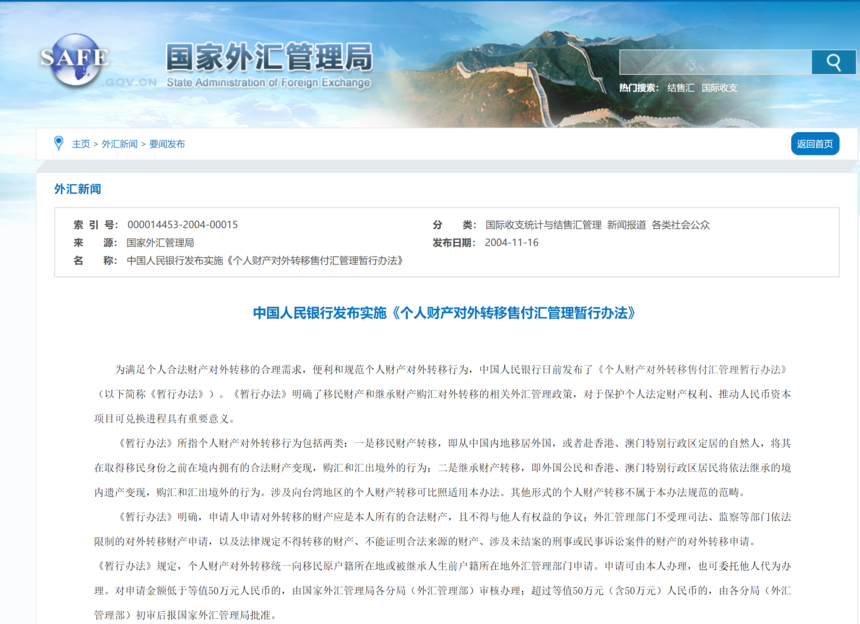
Task: Click the 索引号 label
Action: tap(95, 224)
